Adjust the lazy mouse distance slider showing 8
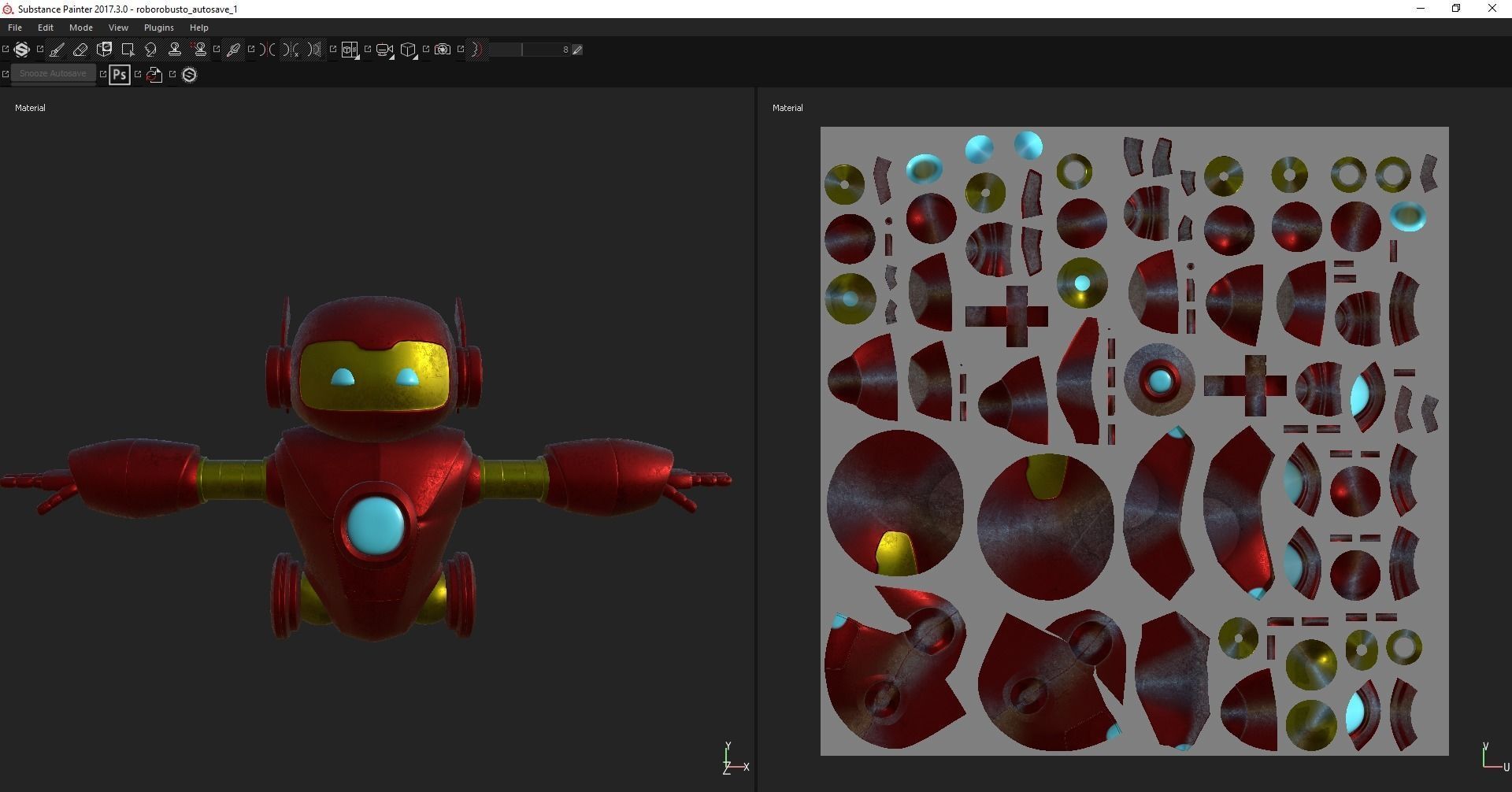Viewport: 1512px width, 792px height. (529, 50)
